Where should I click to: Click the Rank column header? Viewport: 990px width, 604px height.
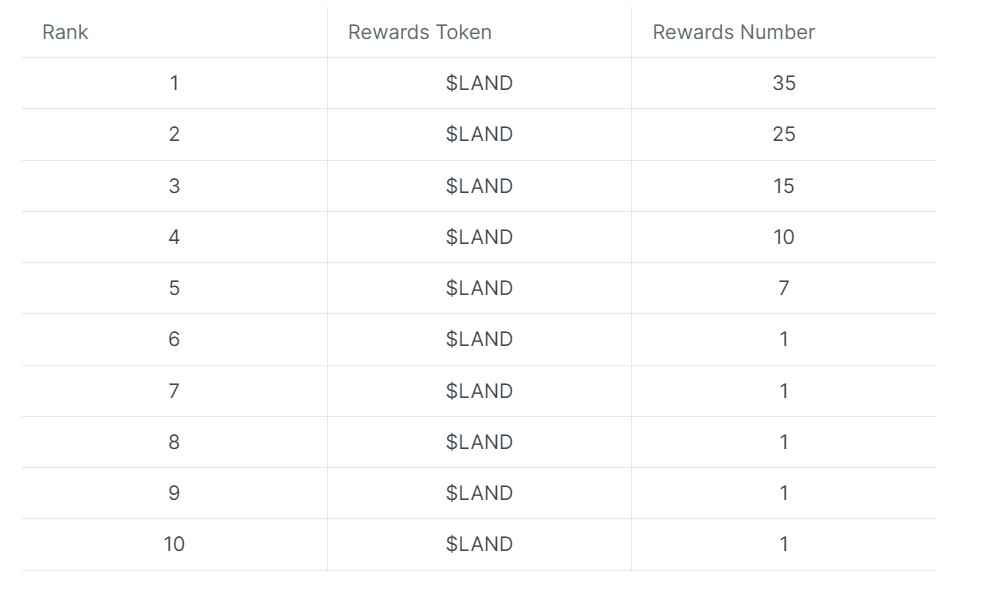(65, 32)
